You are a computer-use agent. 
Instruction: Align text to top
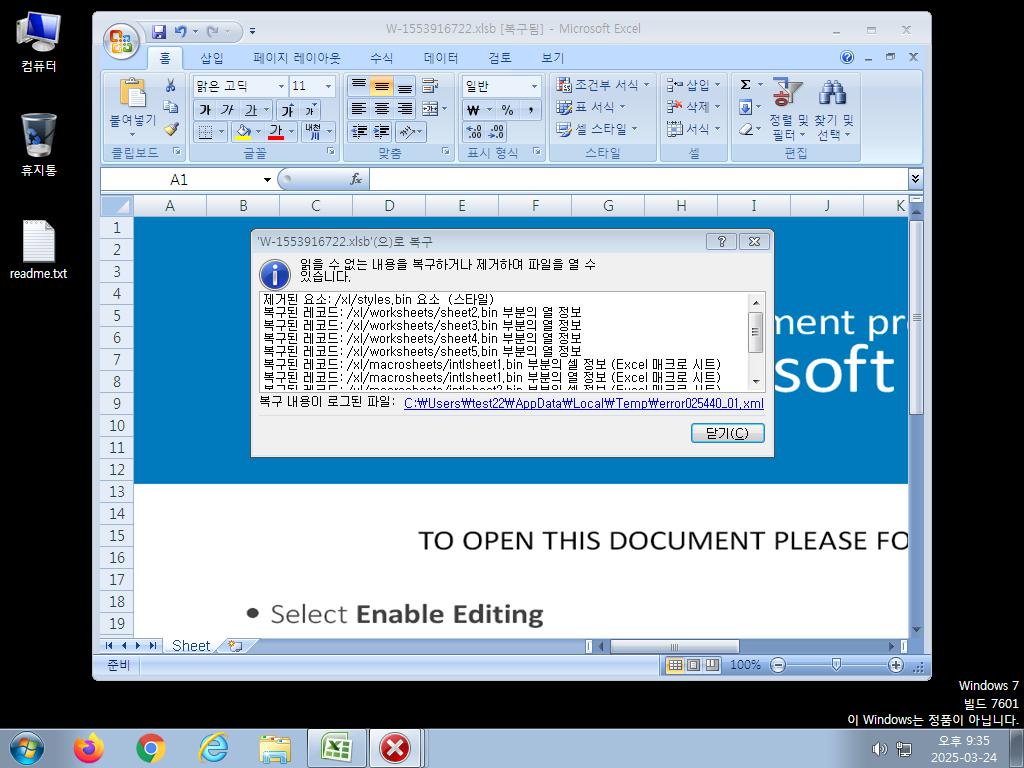pyautogui.click(x=359, y=86)
